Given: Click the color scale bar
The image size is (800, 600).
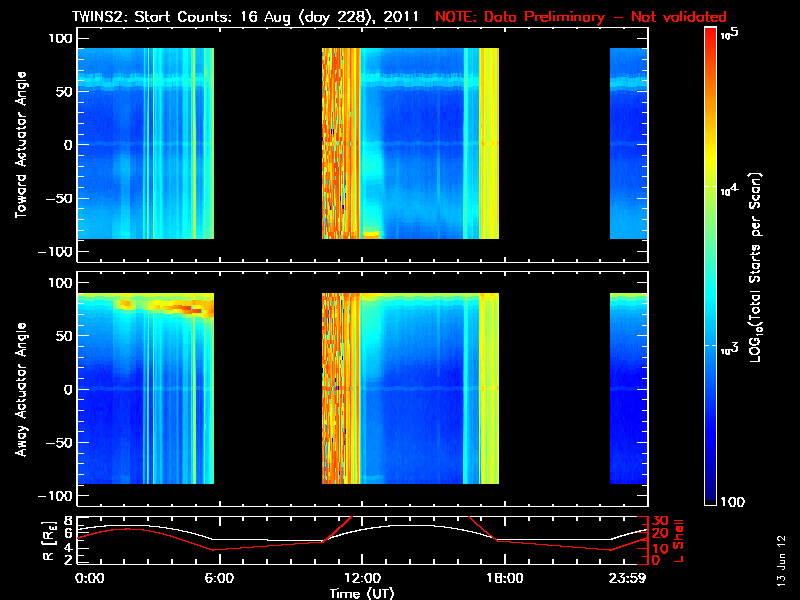Looking at the screenshot, I should click(711, 266).
